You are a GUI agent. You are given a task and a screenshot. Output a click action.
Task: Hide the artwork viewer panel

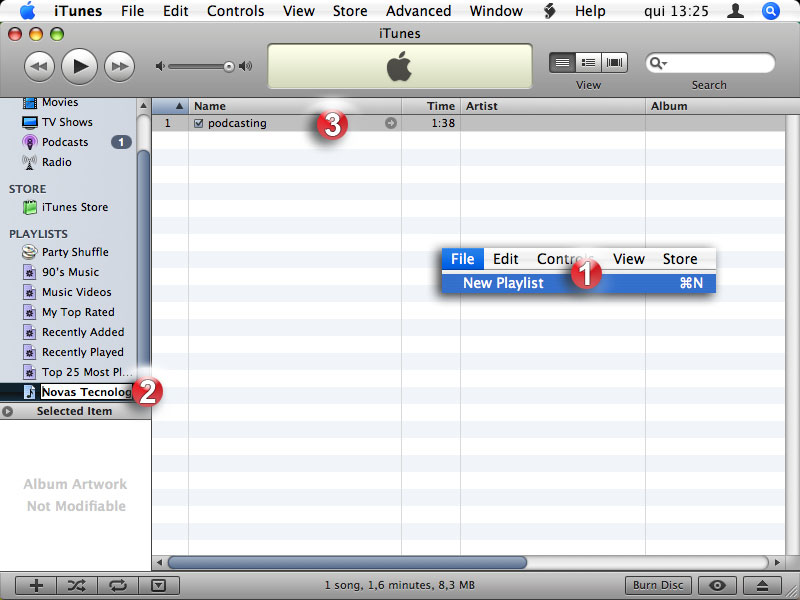[x=159, y=585]
